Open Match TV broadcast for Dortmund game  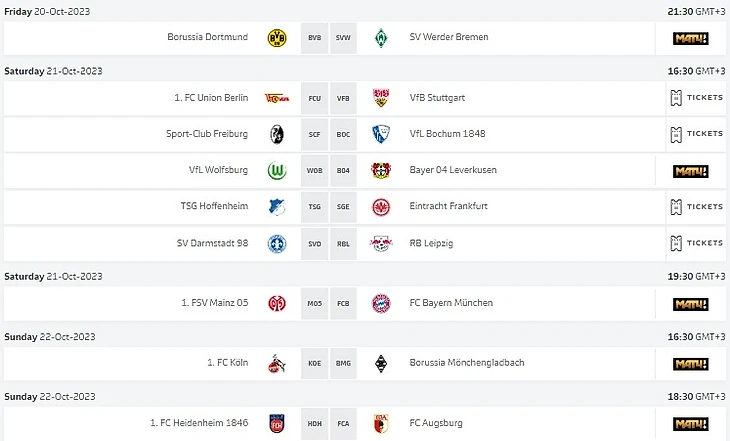(690, 38)
